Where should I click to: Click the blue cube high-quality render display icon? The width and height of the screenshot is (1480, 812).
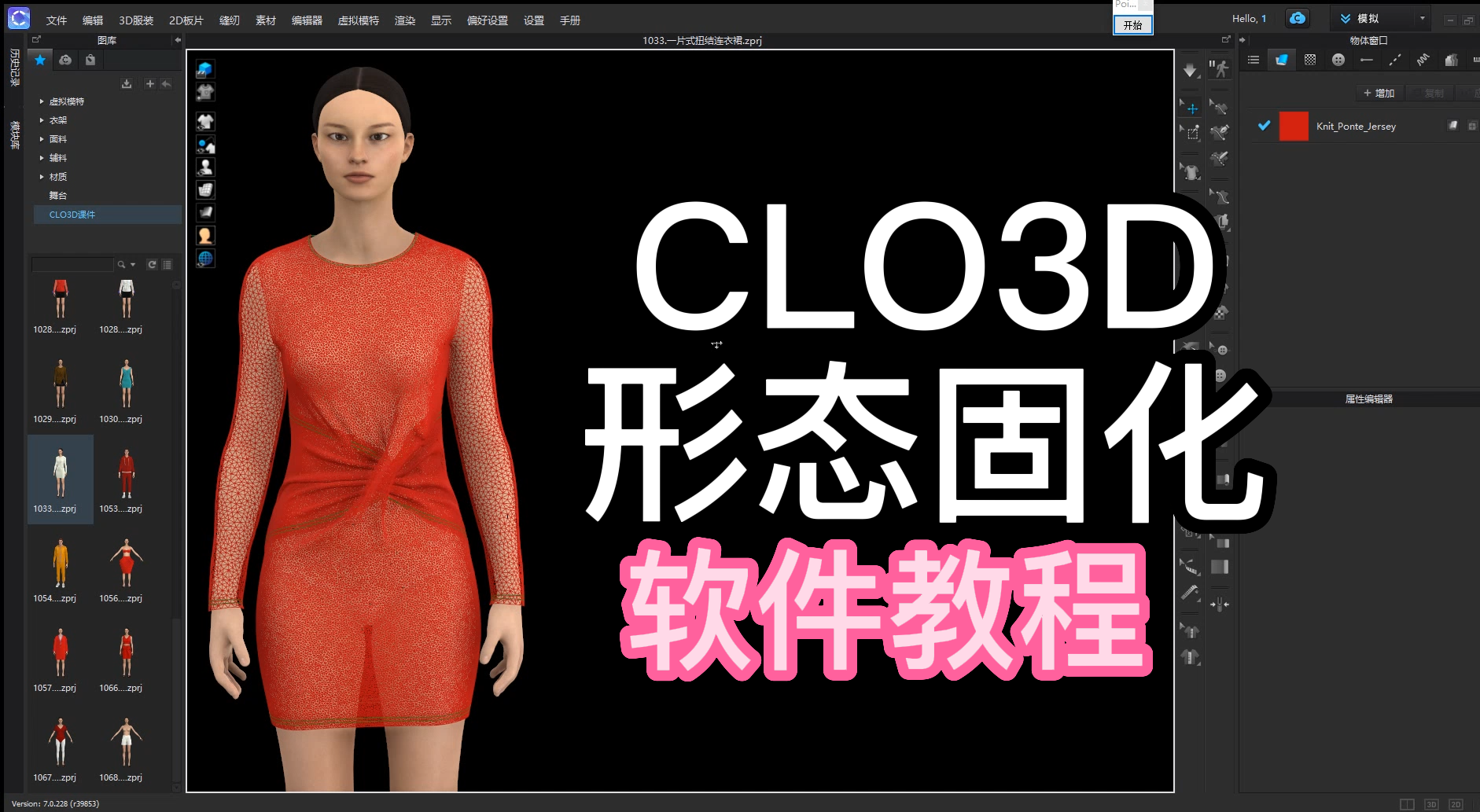click(205, 69)
